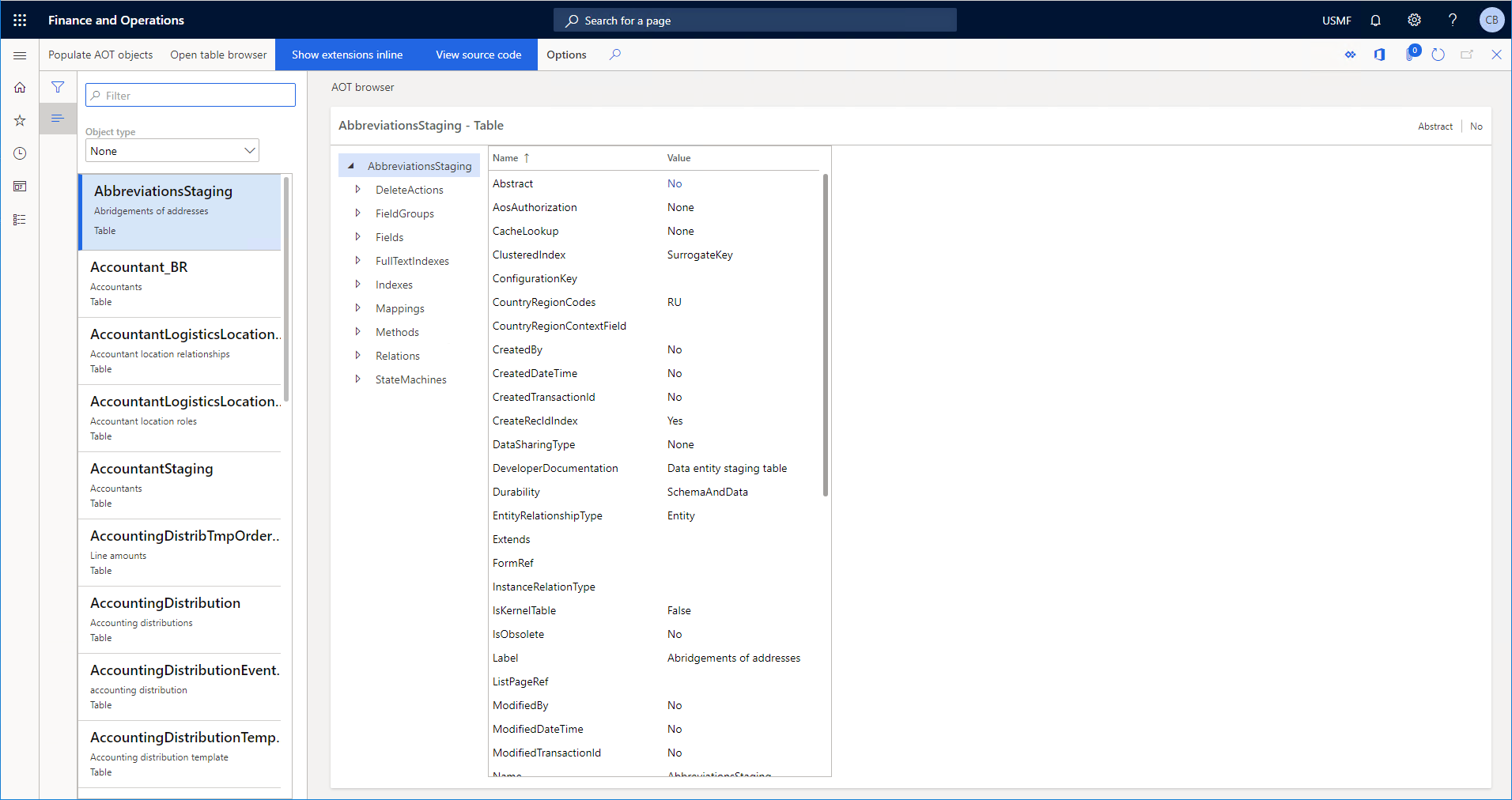The height and width of the screenshot is (800, 1512).
Task: Open the CB user profile avatar
Action: (1491, 21)
